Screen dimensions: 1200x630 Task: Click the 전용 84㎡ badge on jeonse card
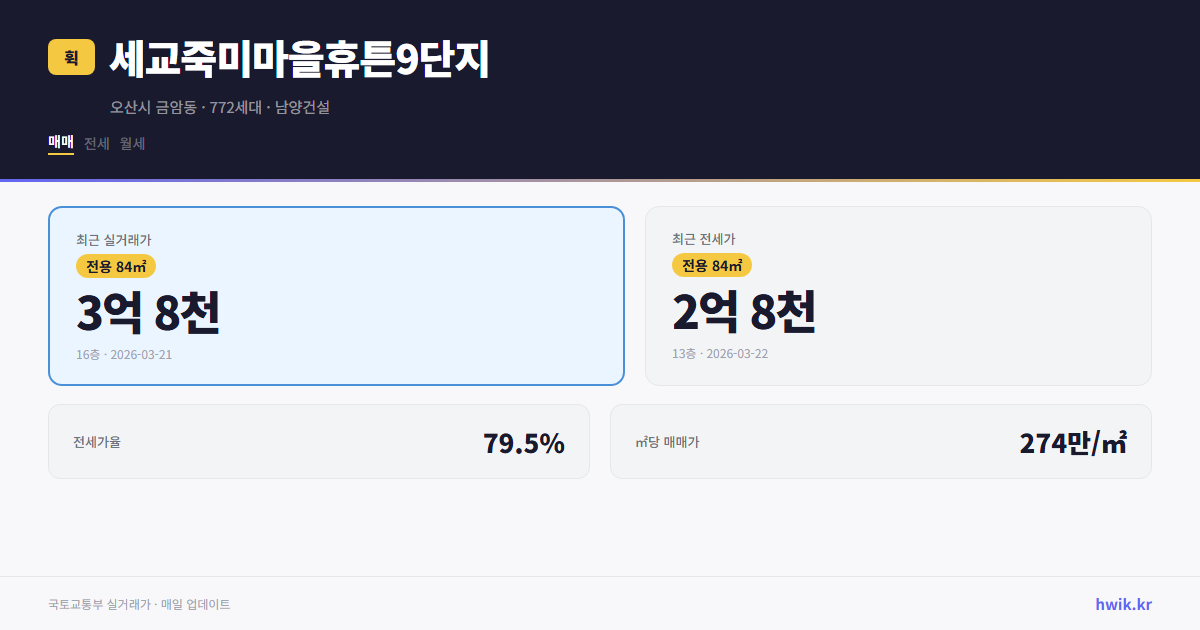(x=710, y=266)
